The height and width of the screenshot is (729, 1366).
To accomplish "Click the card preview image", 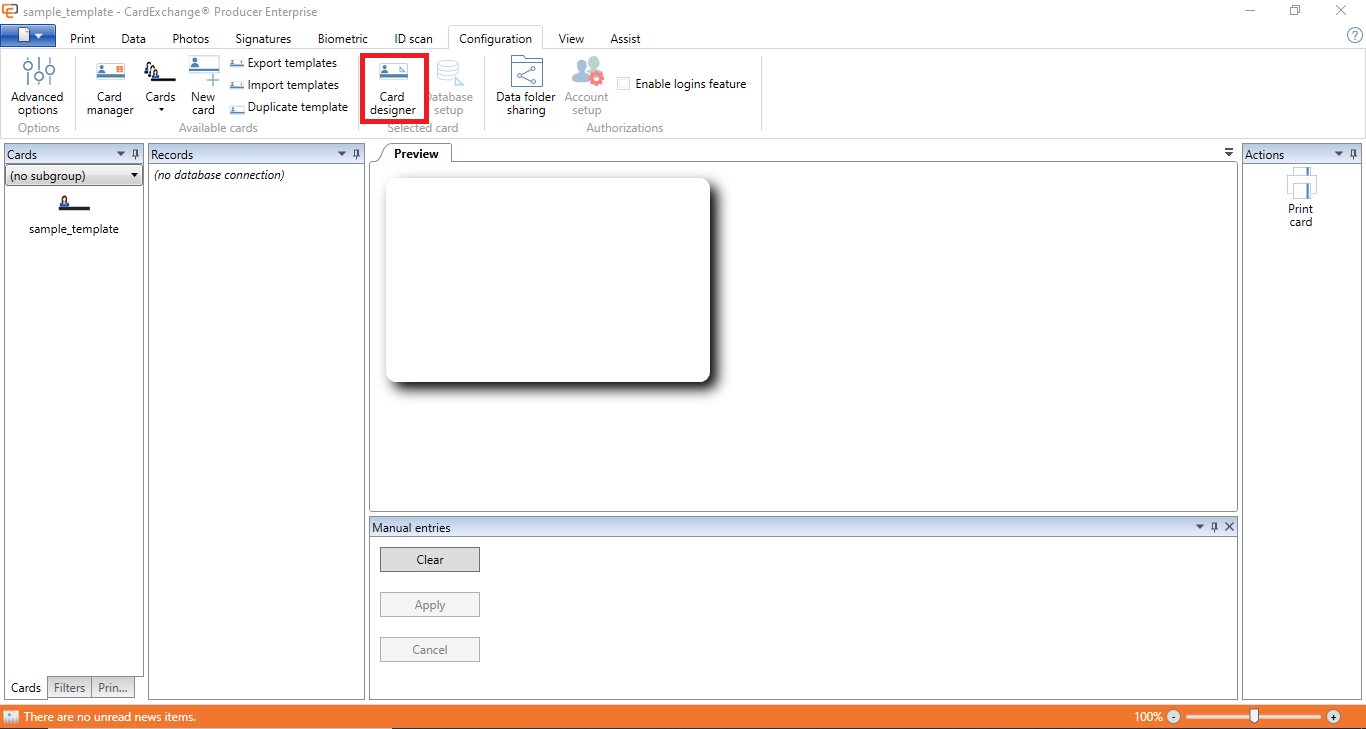I will click(548, 280).
